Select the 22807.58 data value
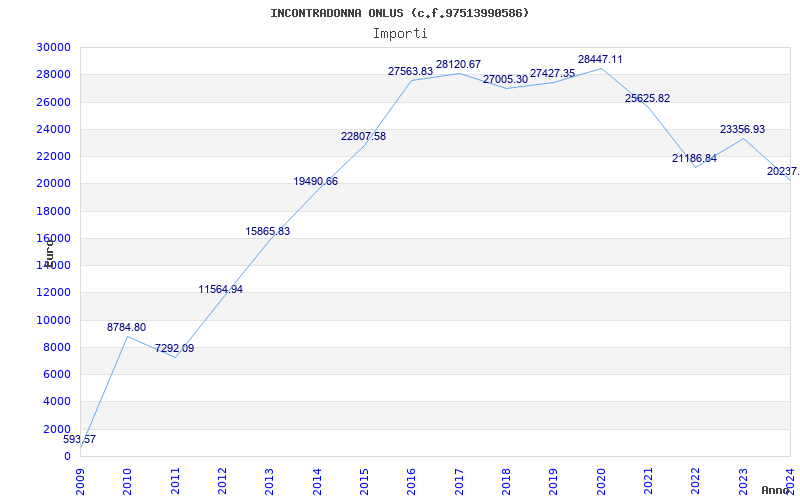 coord(363,137)
